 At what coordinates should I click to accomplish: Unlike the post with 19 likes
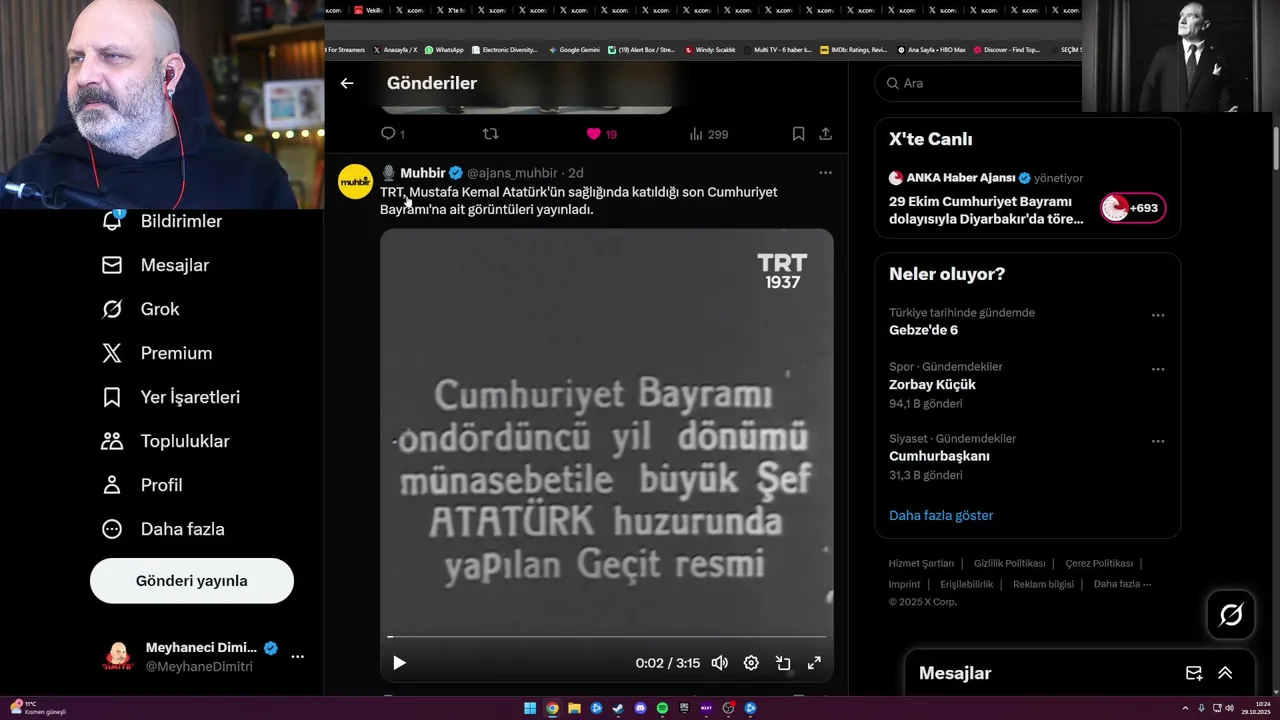601,134
